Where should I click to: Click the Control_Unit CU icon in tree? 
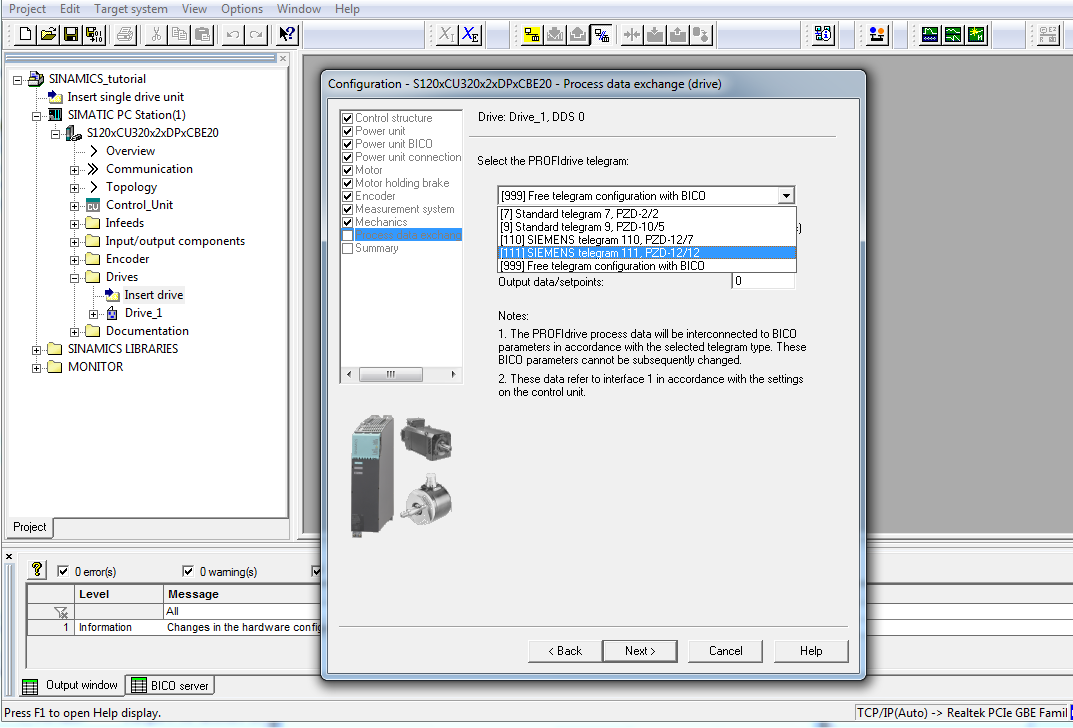point(93,205)
